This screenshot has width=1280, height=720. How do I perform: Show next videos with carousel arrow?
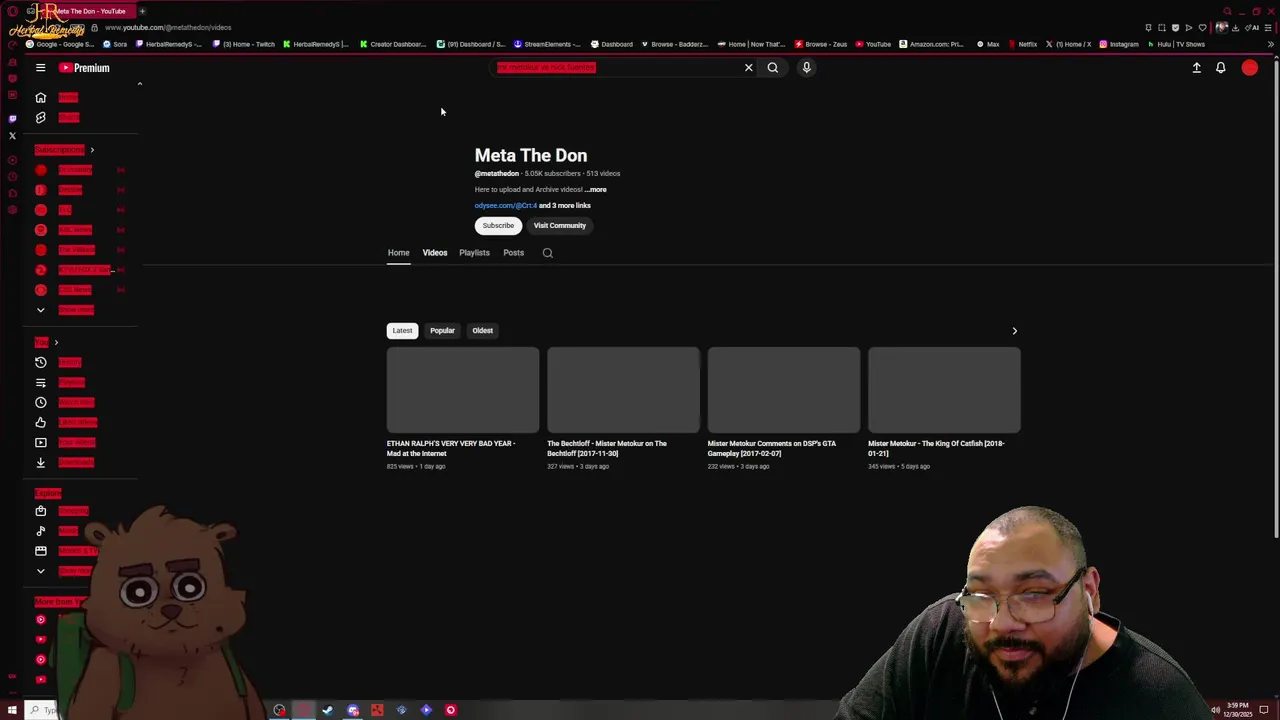1014,331
